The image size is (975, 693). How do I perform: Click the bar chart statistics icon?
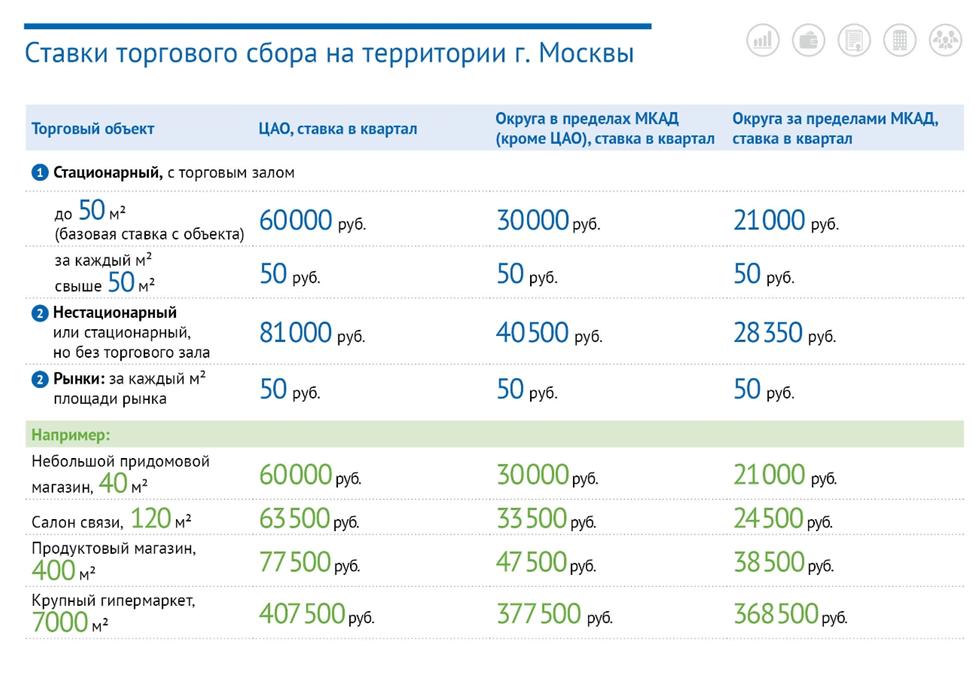coord(762,40)
